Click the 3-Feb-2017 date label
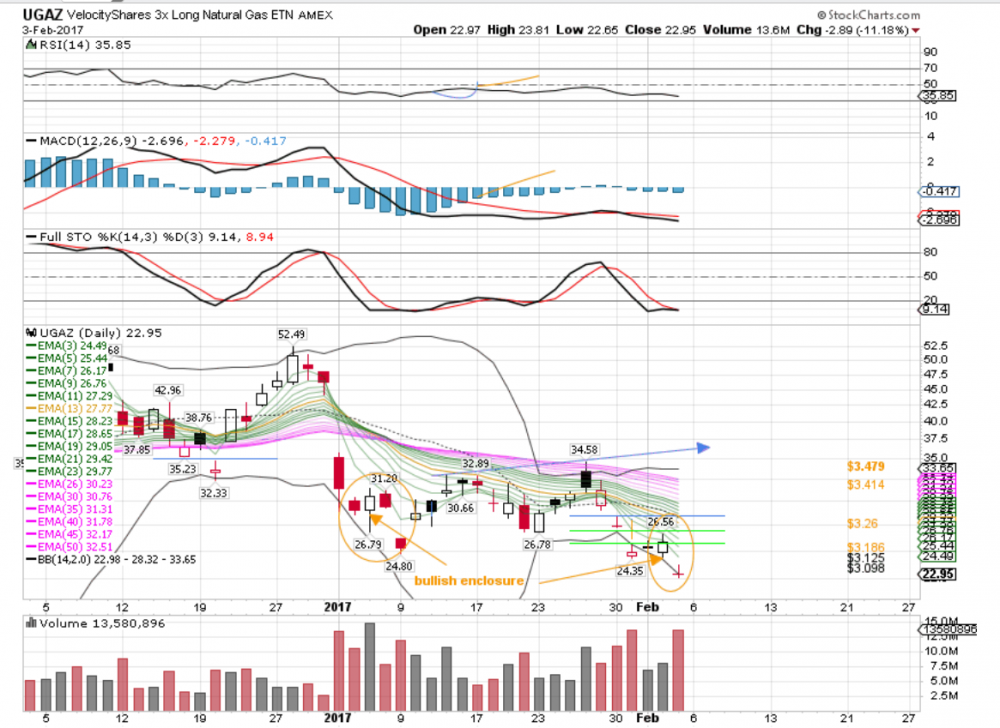 pyautogui.click(x=52, y=30)
